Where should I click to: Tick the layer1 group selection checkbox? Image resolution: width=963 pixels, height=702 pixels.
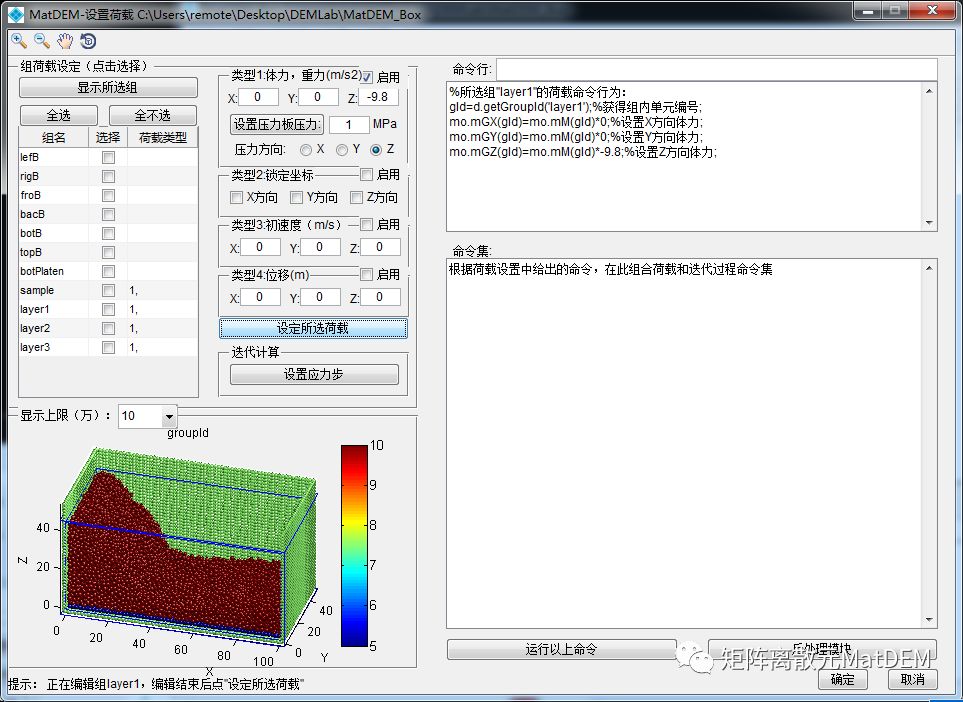tap(108, 310)
